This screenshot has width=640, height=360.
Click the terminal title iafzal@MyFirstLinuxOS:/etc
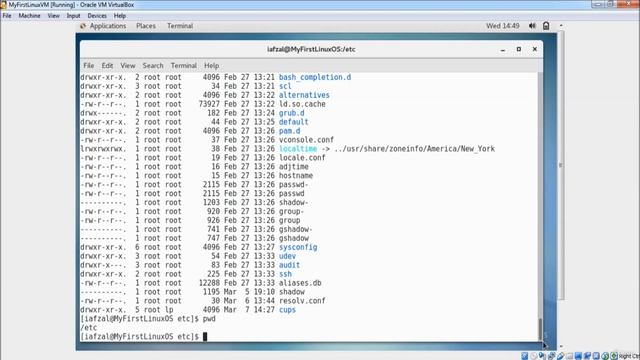(x=311, y=49)
